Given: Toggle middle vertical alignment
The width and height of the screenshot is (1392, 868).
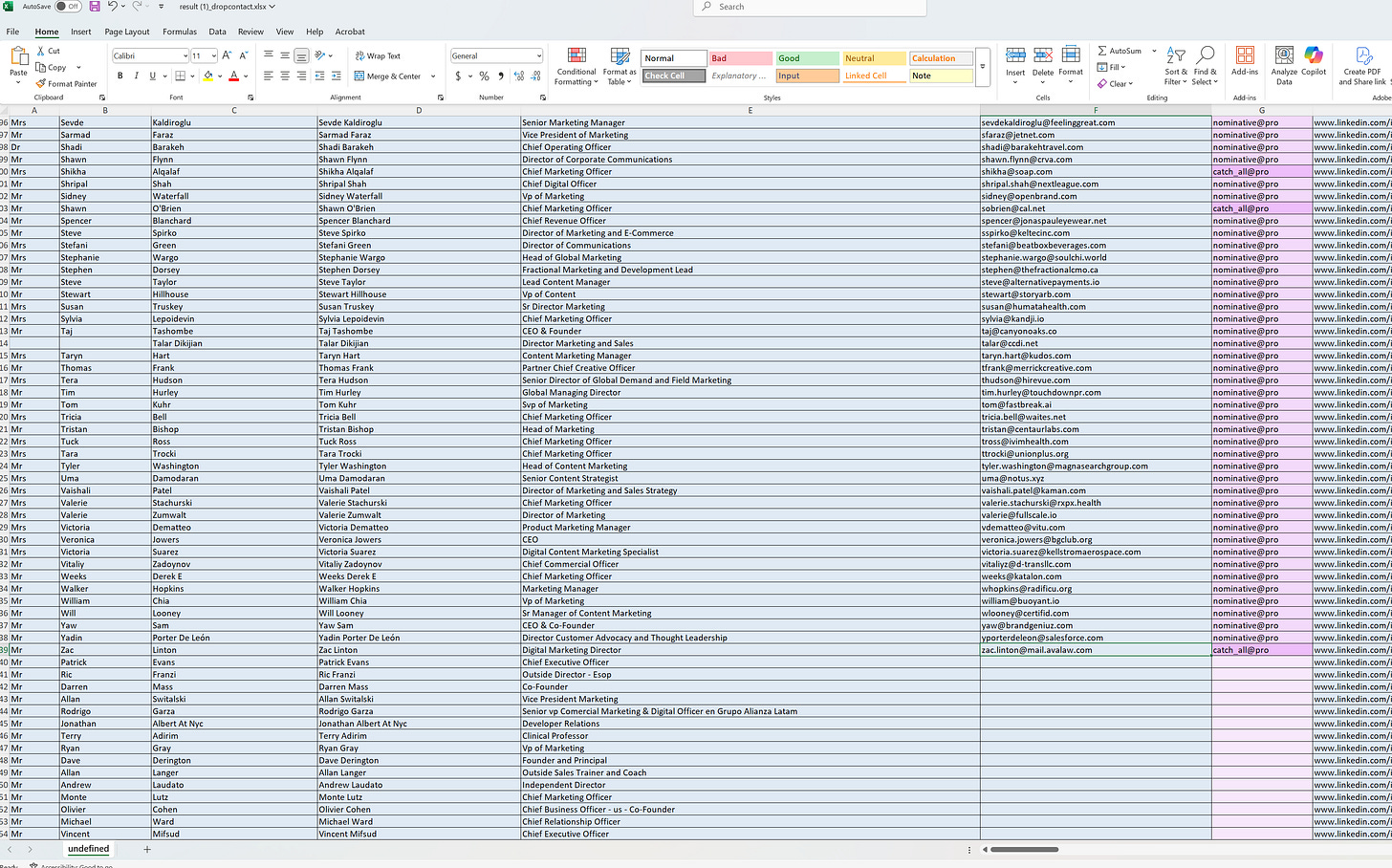Looking at the screenshot, I should click(x=285, y=55).
